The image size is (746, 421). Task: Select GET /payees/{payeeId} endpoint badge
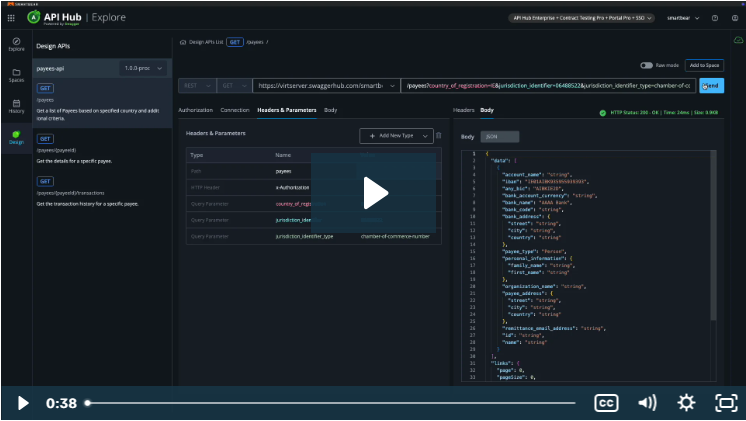(x=45, y=139)
